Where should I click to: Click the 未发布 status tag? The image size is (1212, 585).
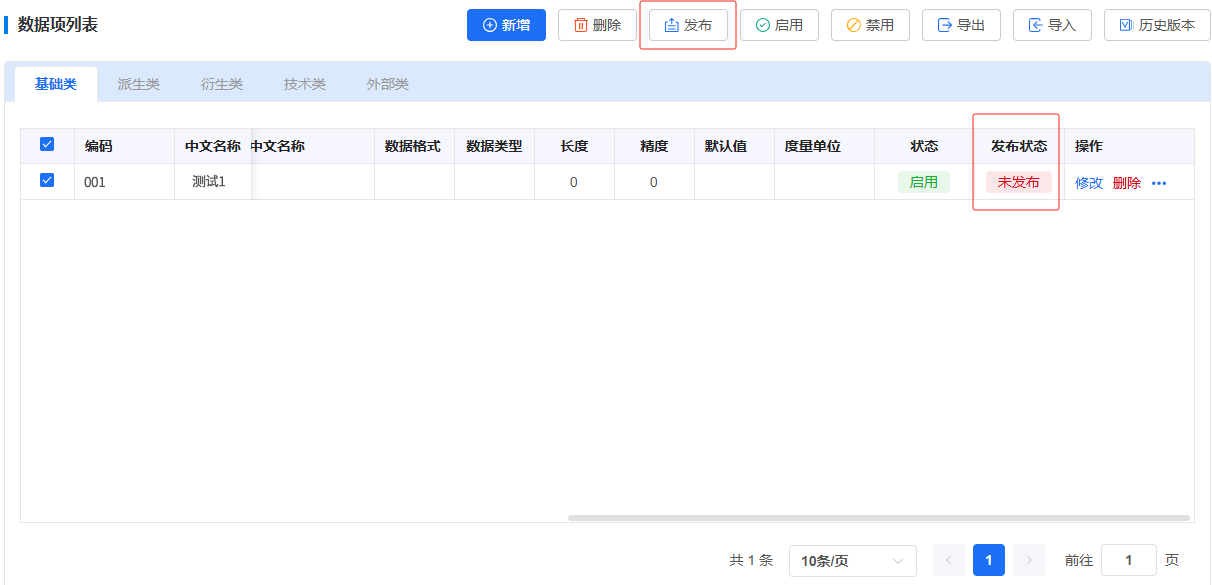[1019, 182]
